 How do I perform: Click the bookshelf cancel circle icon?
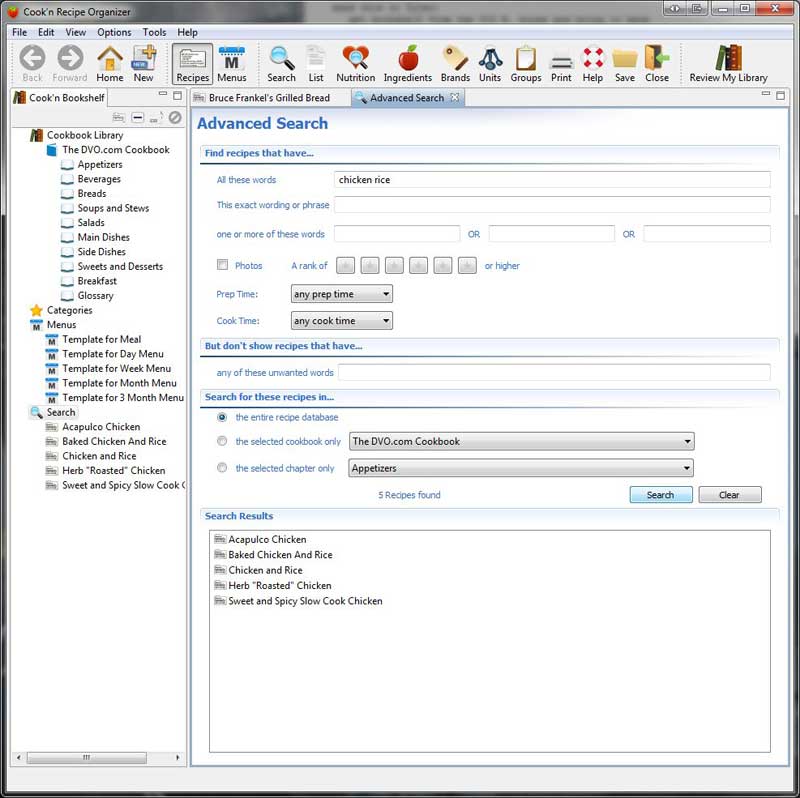(x=175, y=117)
